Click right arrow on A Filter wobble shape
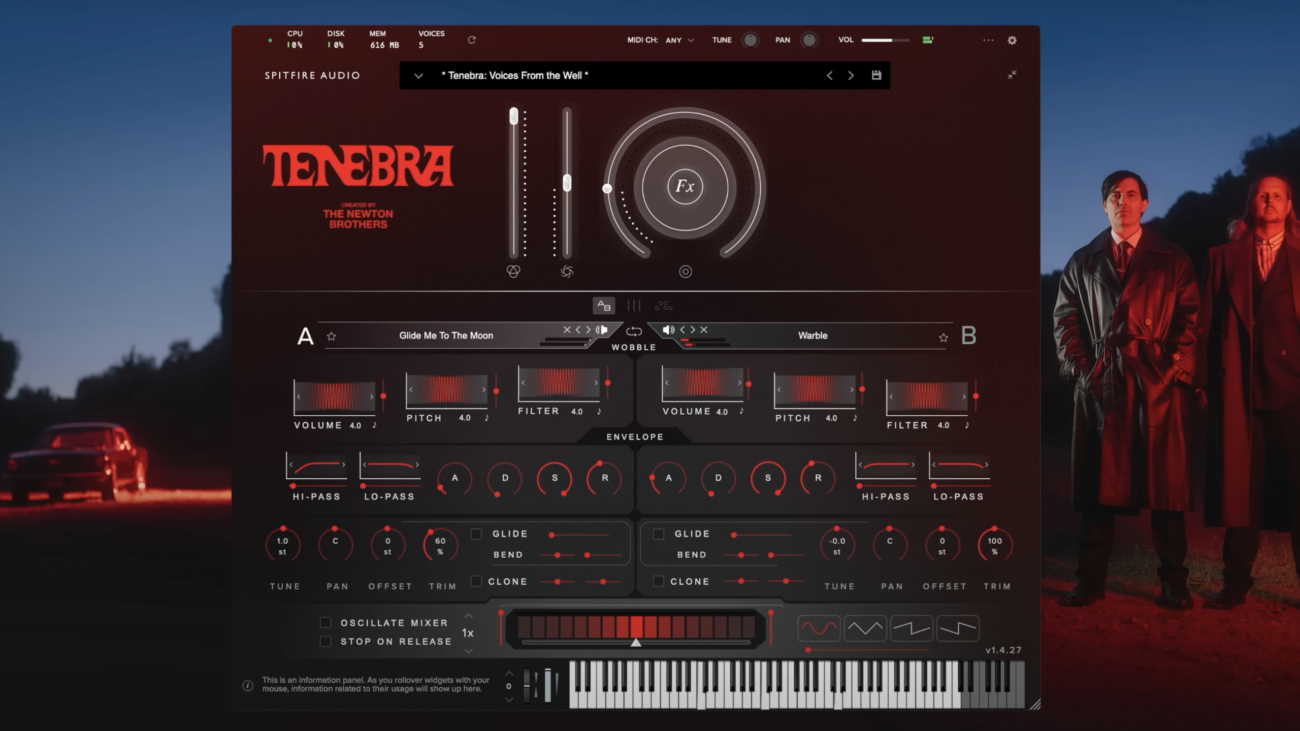 [x=596, y=383]
